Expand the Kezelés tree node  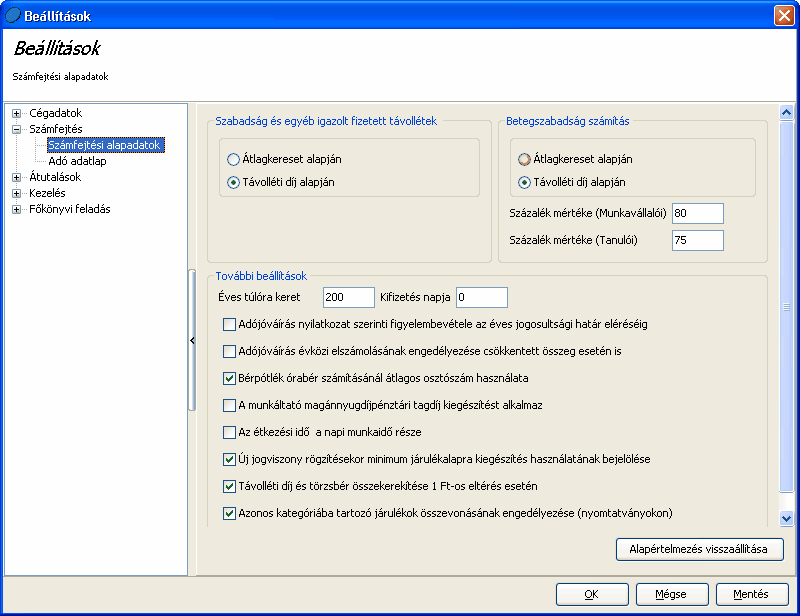coord(16,193)
